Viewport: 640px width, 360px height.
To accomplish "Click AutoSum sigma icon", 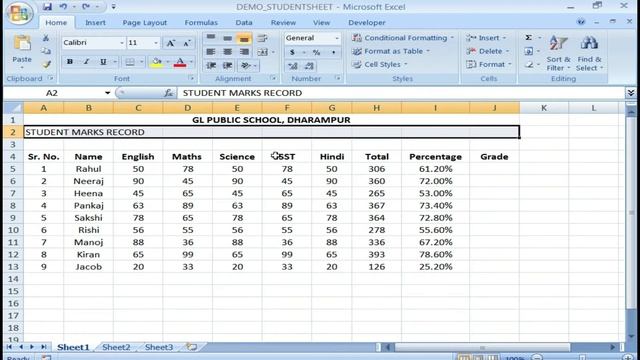I will click(x=529, y=38).
